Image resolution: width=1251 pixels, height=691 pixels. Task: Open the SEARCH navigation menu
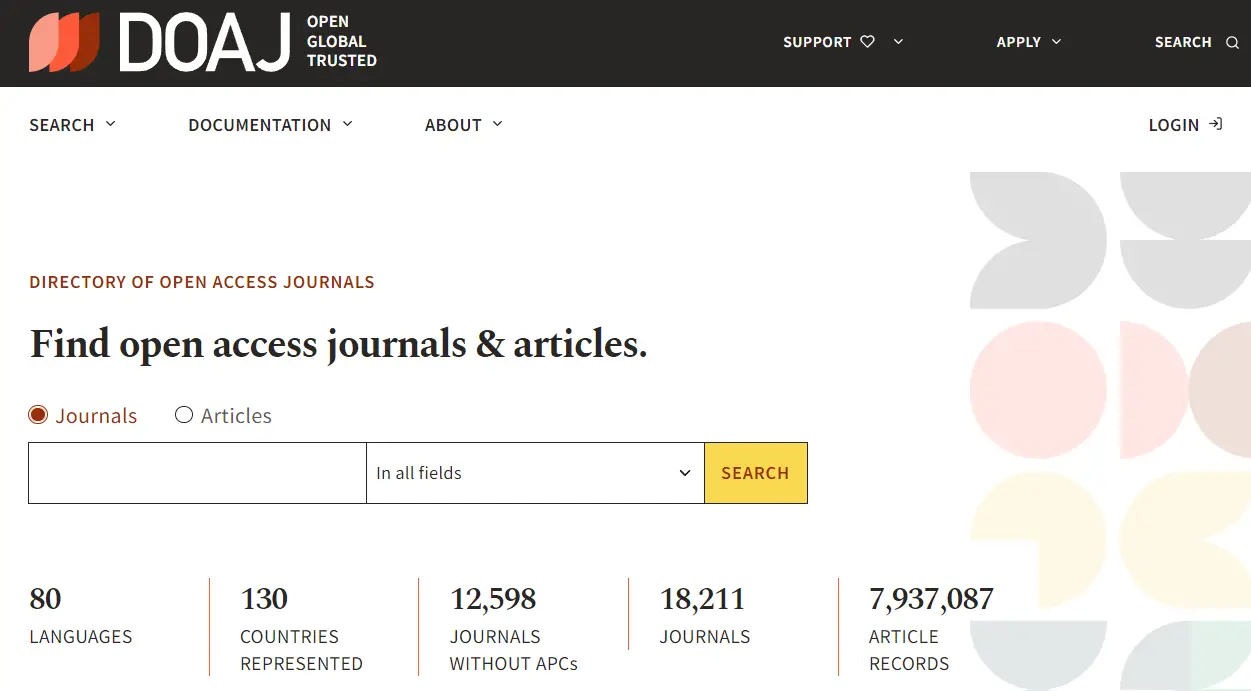click(x=73, y=125)
